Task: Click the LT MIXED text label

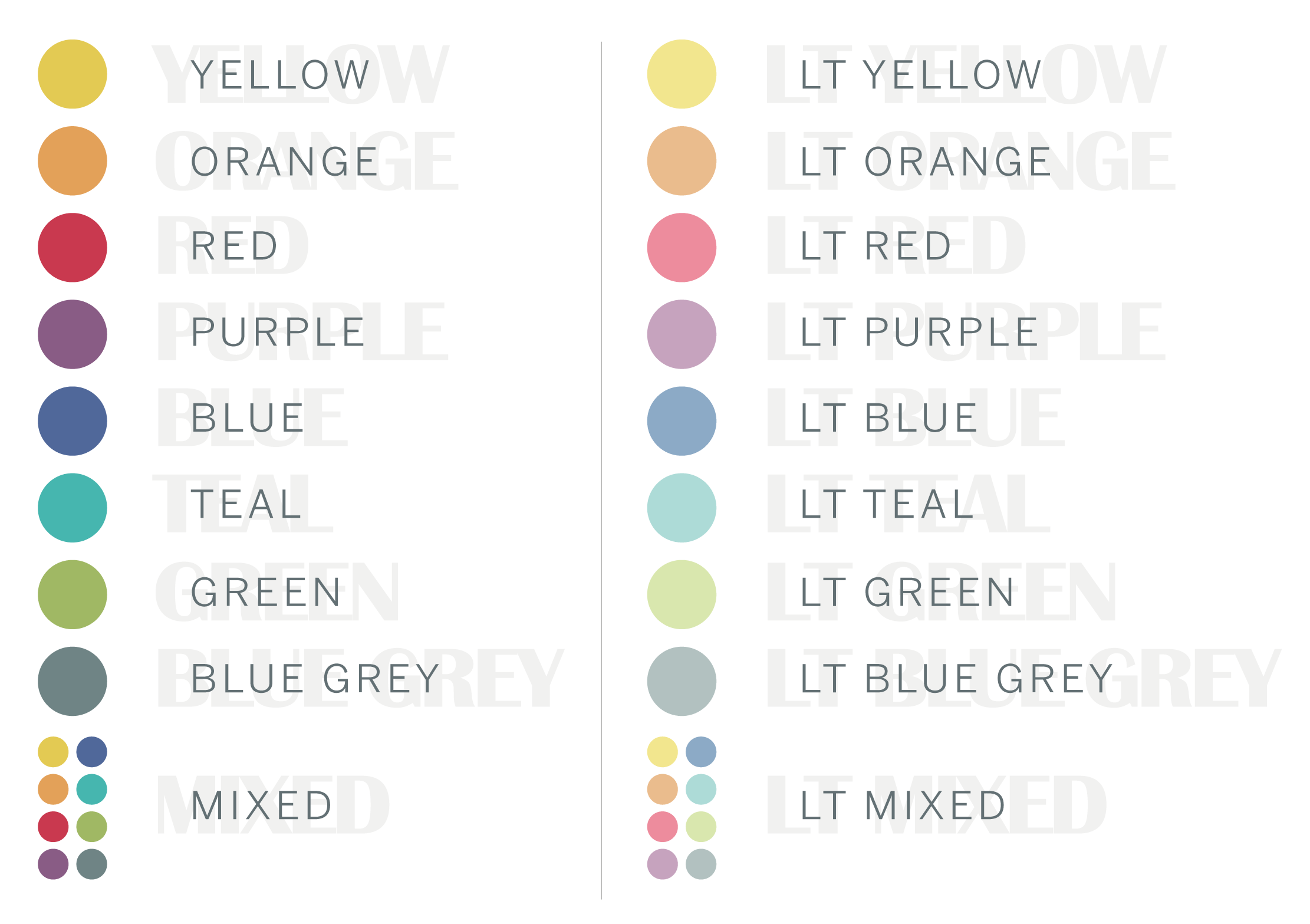Action: click(x=903, y=805)
